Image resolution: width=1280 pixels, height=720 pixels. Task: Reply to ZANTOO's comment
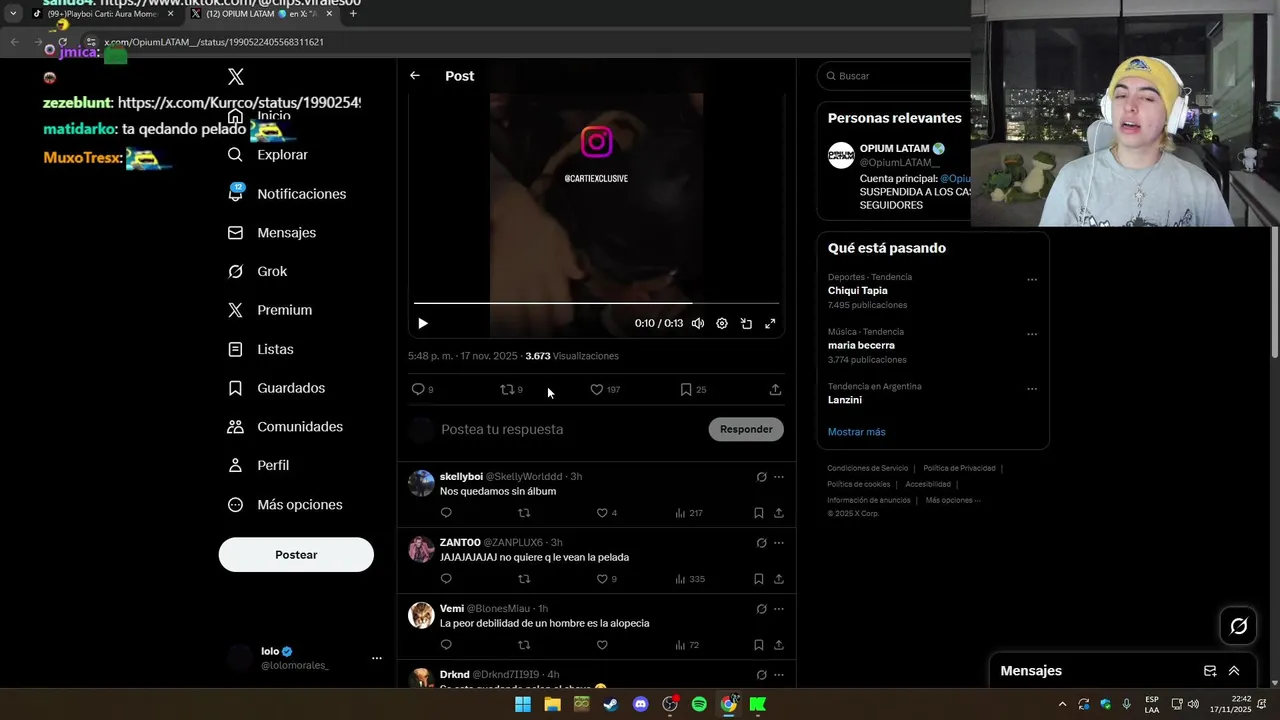click(x=446, y=579)
